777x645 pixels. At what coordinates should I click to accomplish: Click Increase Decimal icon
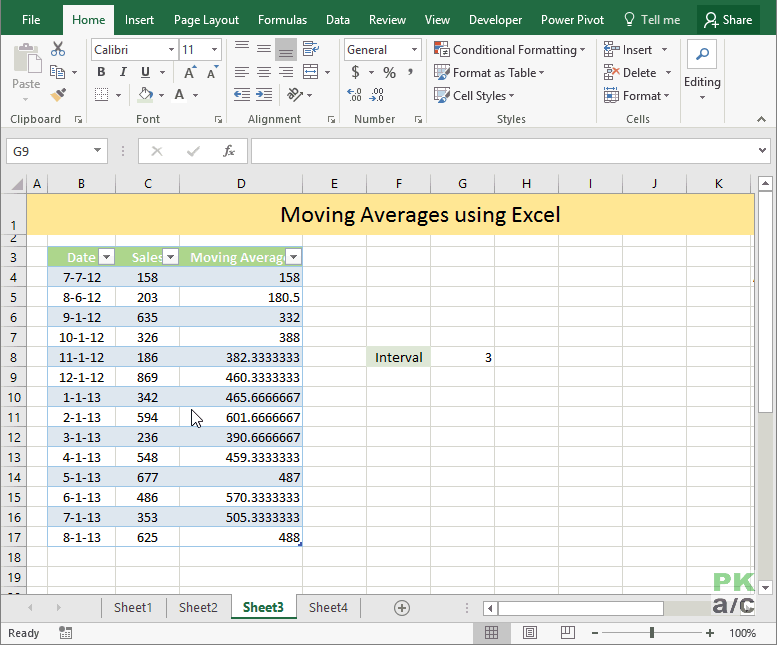pyautogui.click(x=354, y=95)
